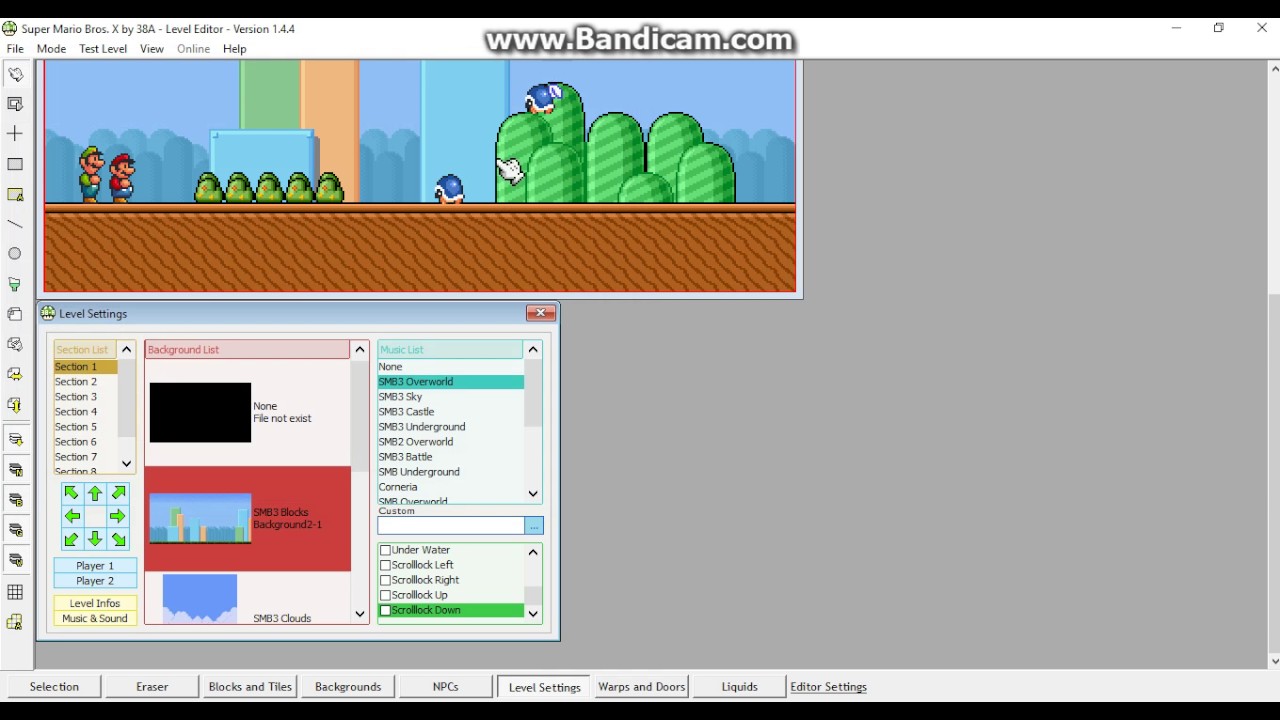Click the options list up chevron near Under Water
The height and width of the screenshot is (720, 1280).
(533, 552)
